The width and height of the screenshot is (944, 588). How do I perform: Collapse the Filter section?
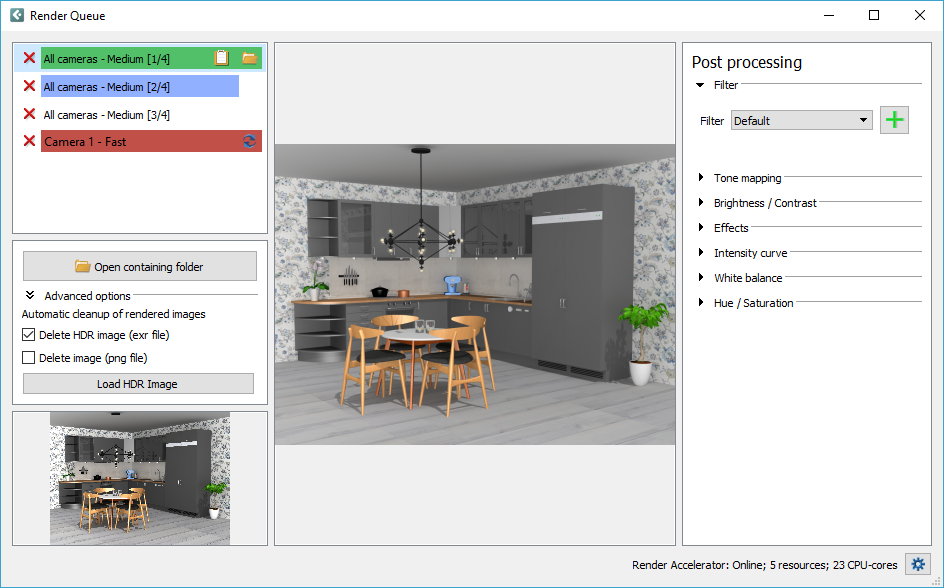[700, 85]
